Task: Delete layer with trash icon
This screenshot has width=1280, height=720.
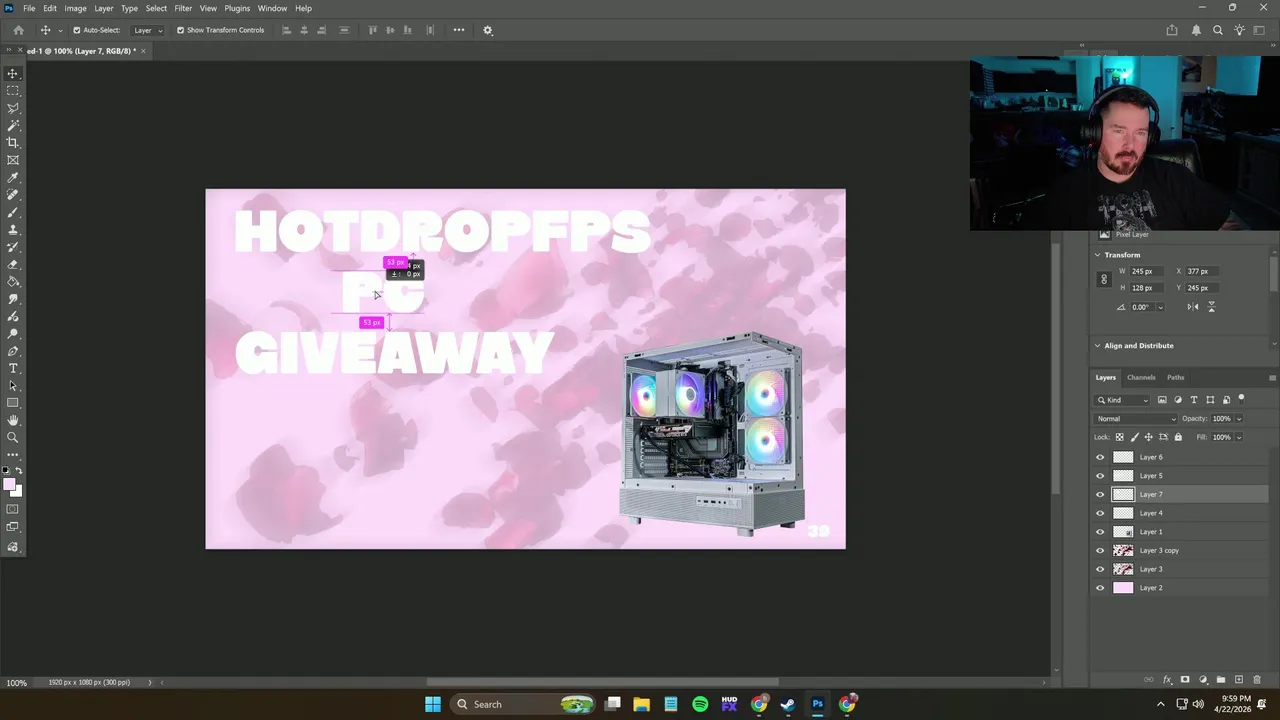Action: pyautogui.click(x=1257, y=680)
